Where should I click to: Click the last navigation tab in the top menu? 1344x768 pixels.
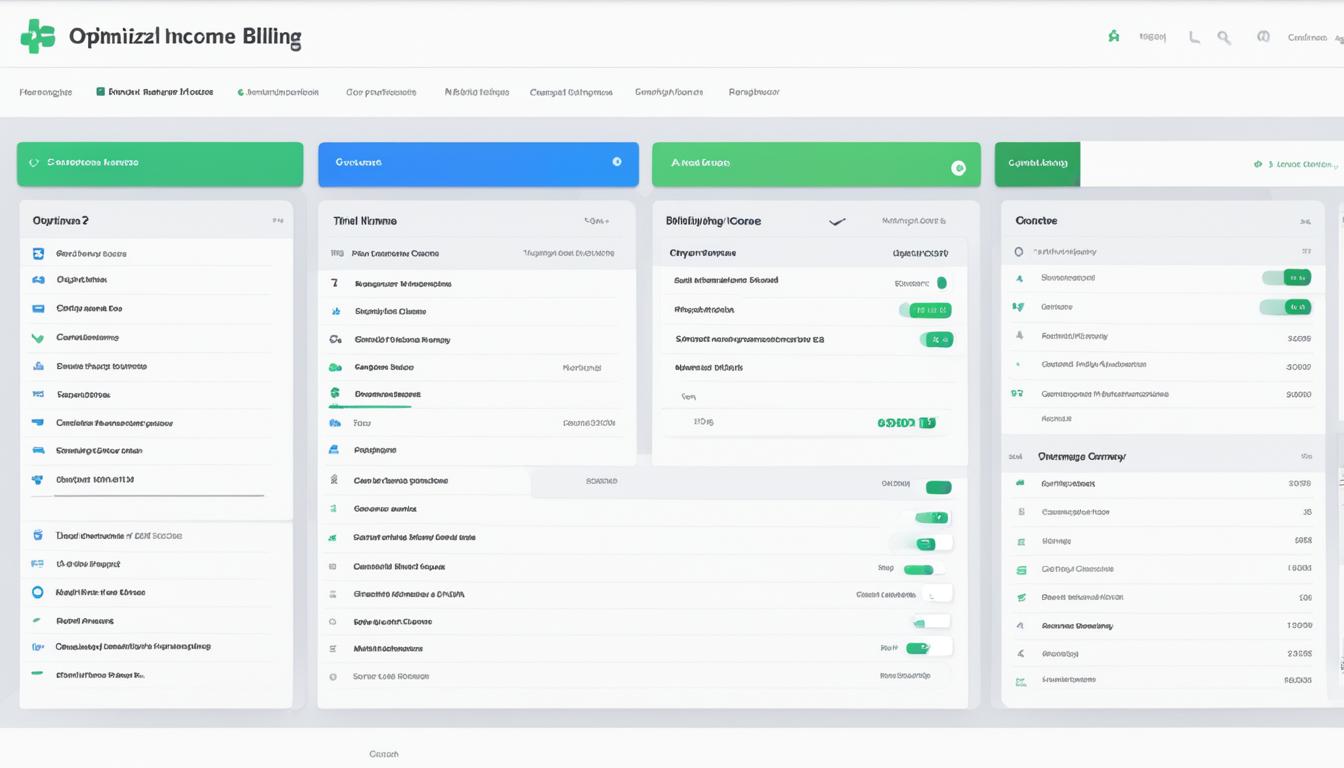753,91
